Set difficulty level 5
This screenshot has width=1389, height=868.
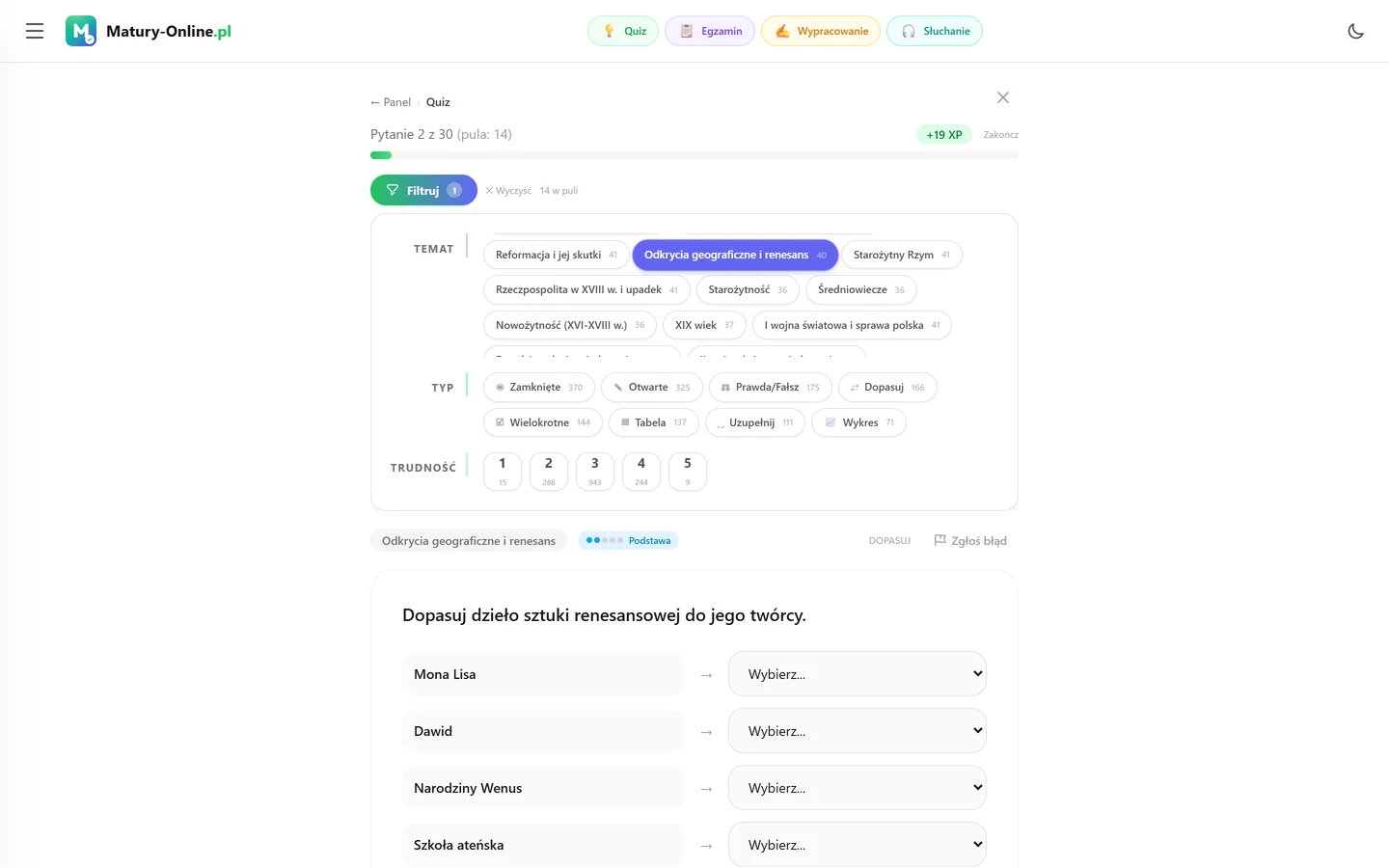(688, 472)
